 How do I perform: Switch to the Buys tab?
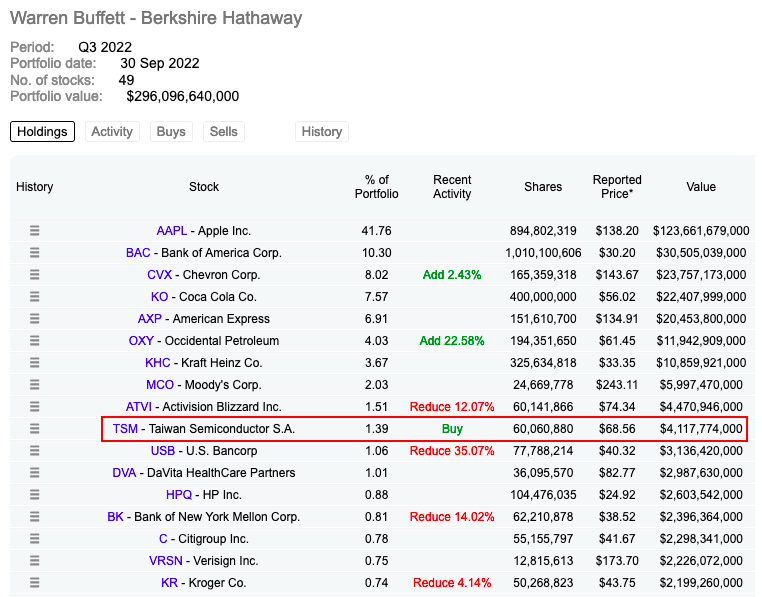click(x=171, y=132)
